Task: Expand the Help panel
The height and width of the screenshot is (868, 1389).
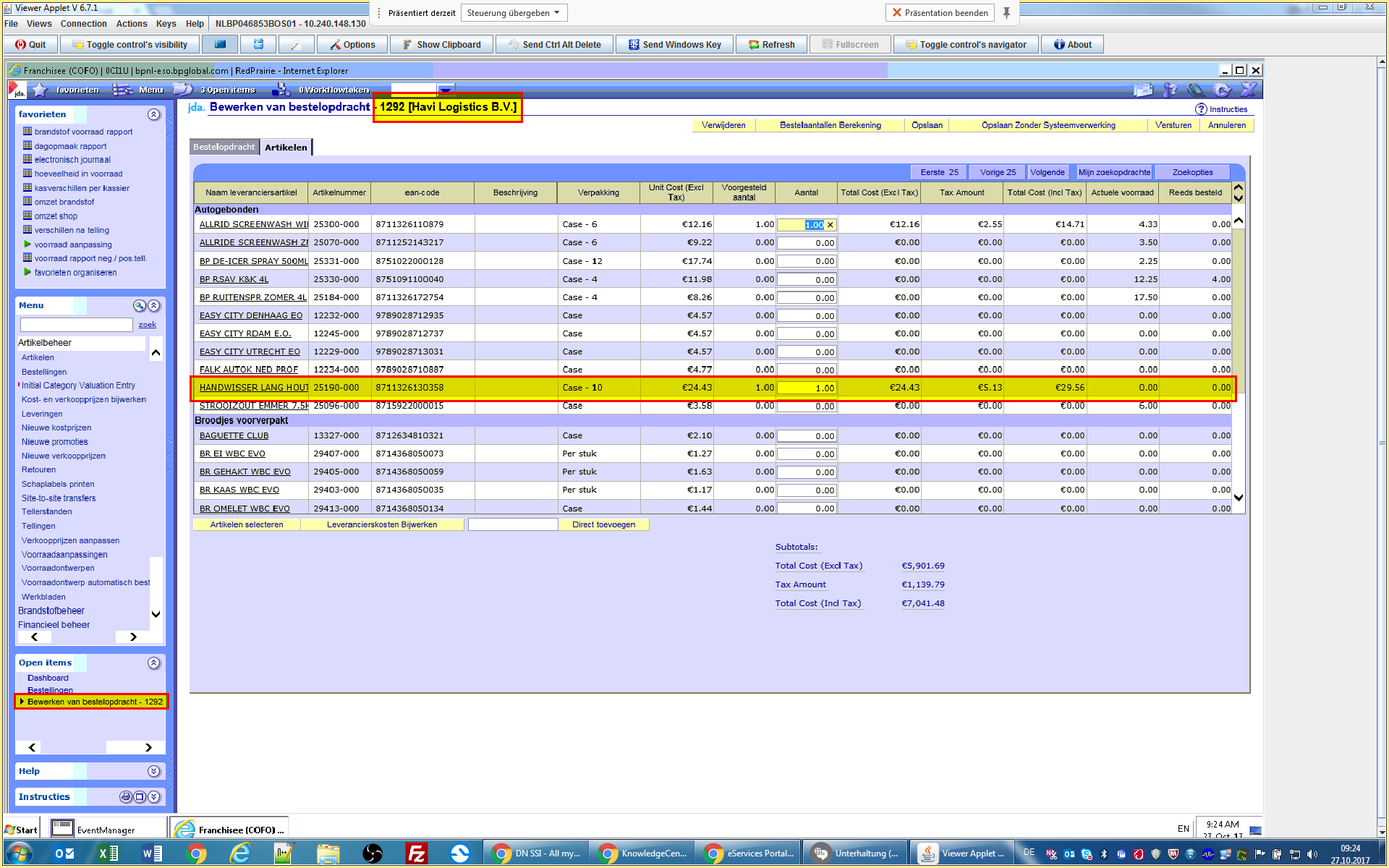Action: [153, 771]
